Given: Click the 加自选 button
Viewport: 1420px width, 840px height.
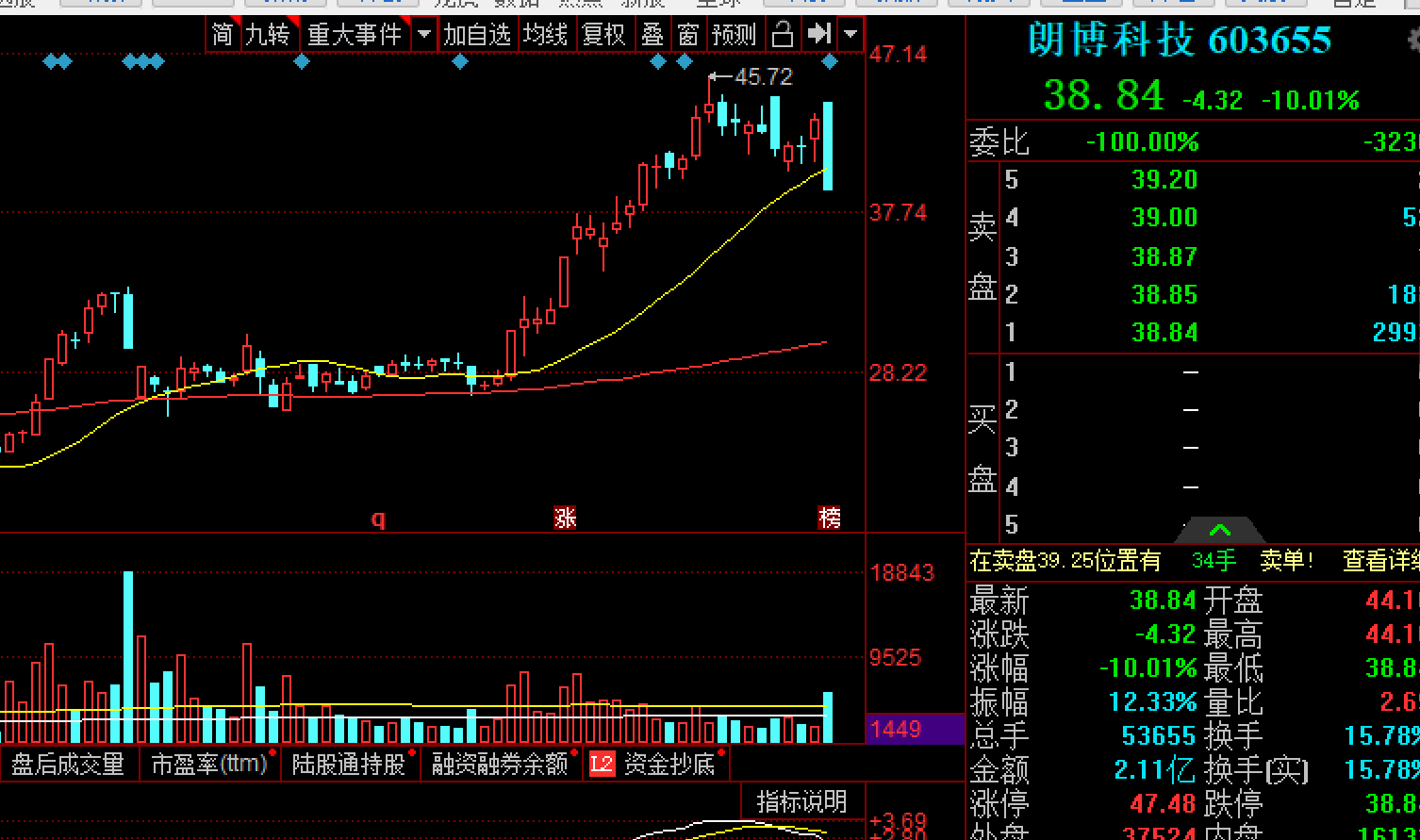Looking at the screenshot, I should pos(477,35).
